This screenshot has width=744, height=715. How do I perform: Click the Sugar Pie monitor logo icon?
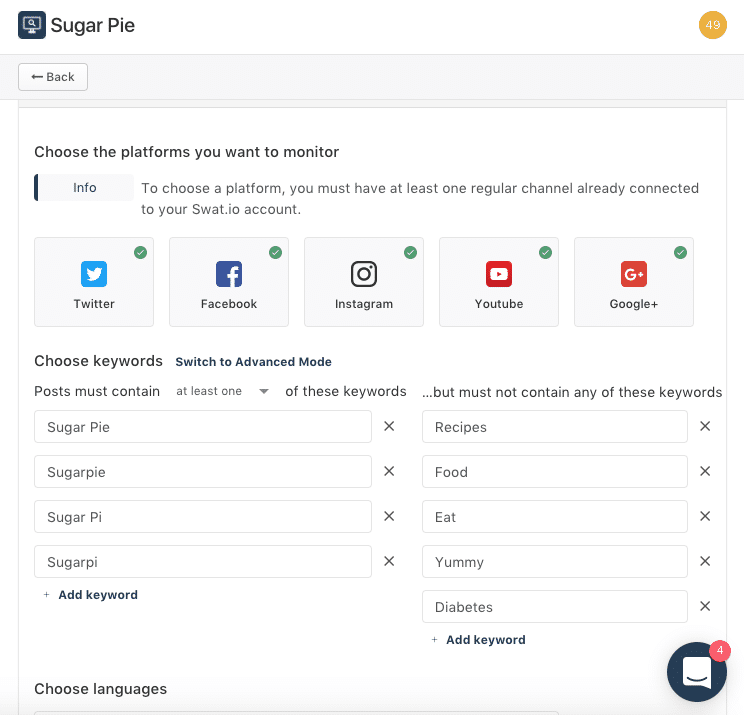[32, 25]
